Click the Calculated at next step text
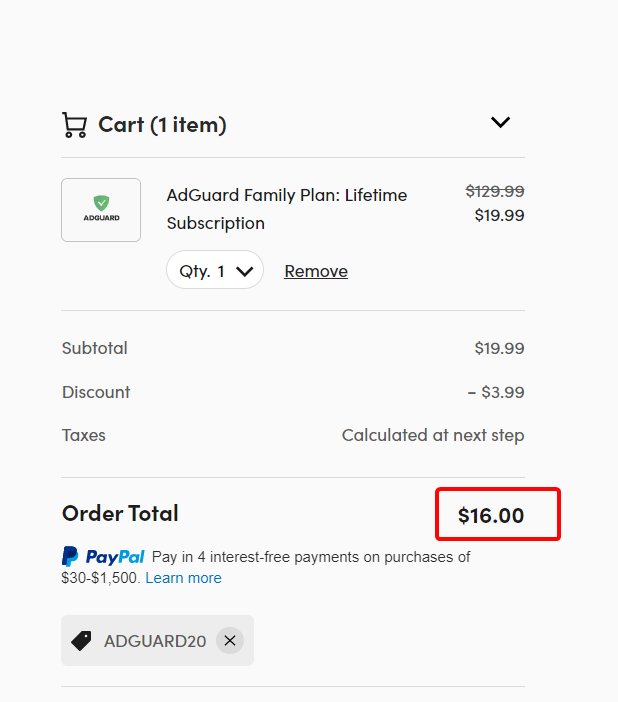618x702 pixels. [433, 435]
